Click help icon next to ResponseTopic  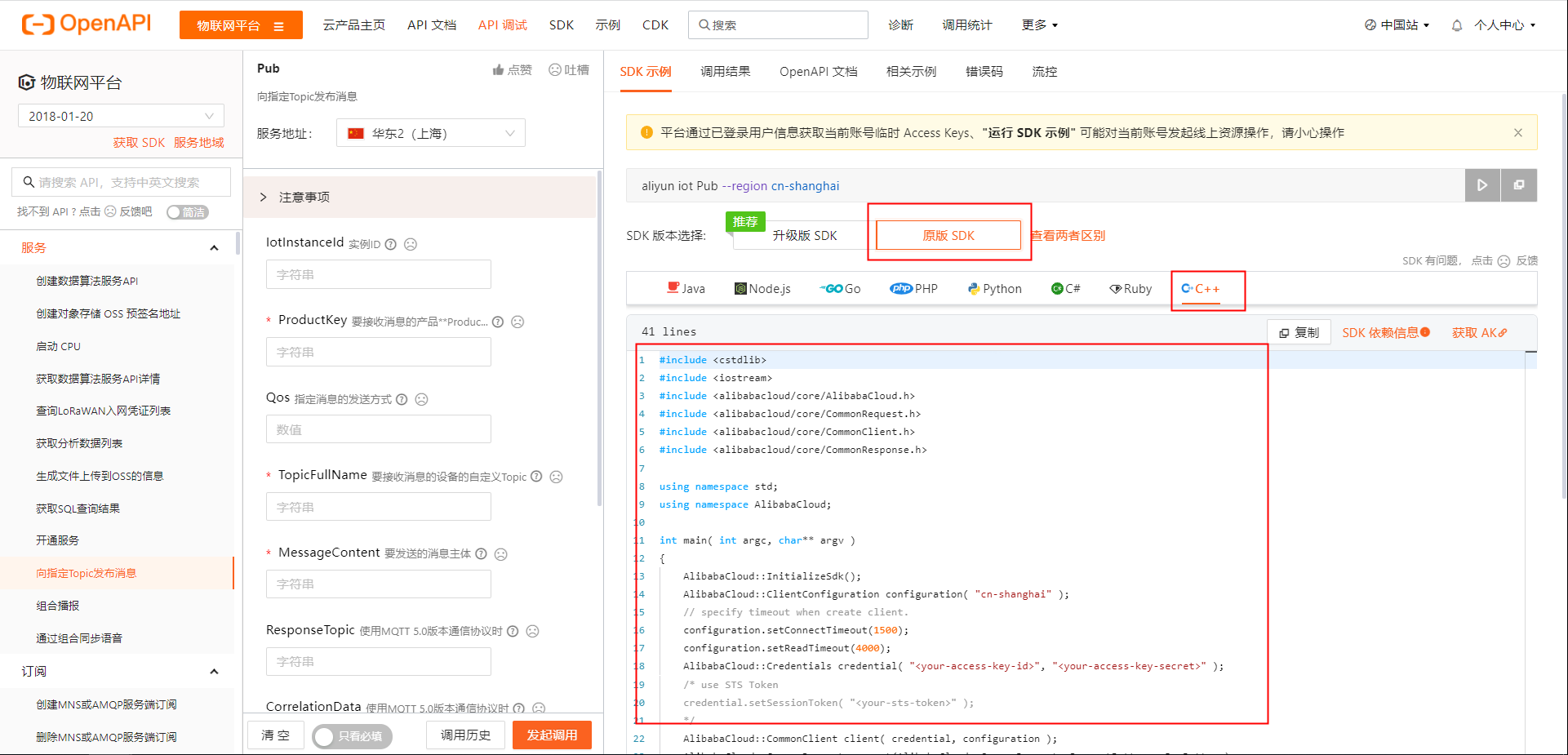coord(513,631)
